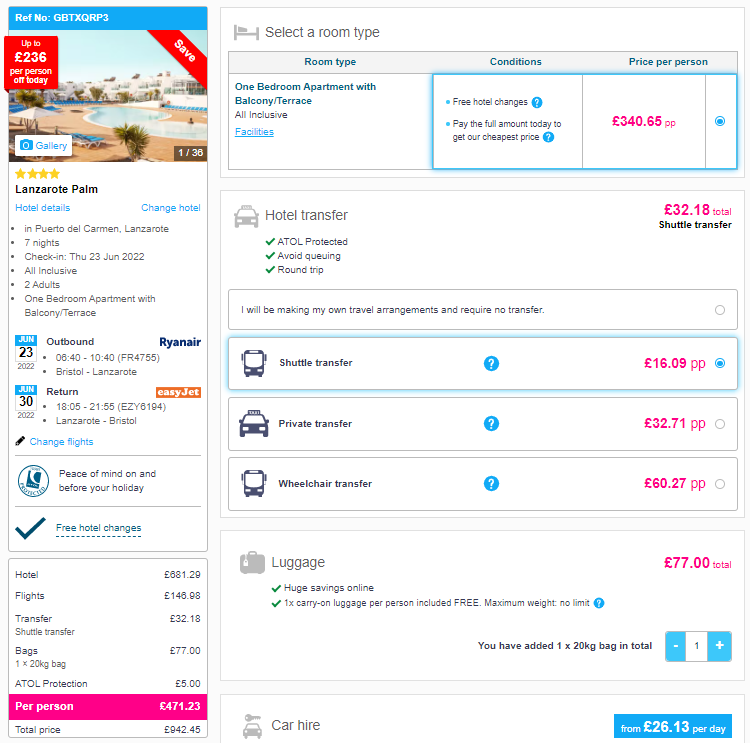This screenshot has height=743, width=750.
Task: Click carry-on luggage help icon
Action: pyautogui.click(x=599, y=603)
